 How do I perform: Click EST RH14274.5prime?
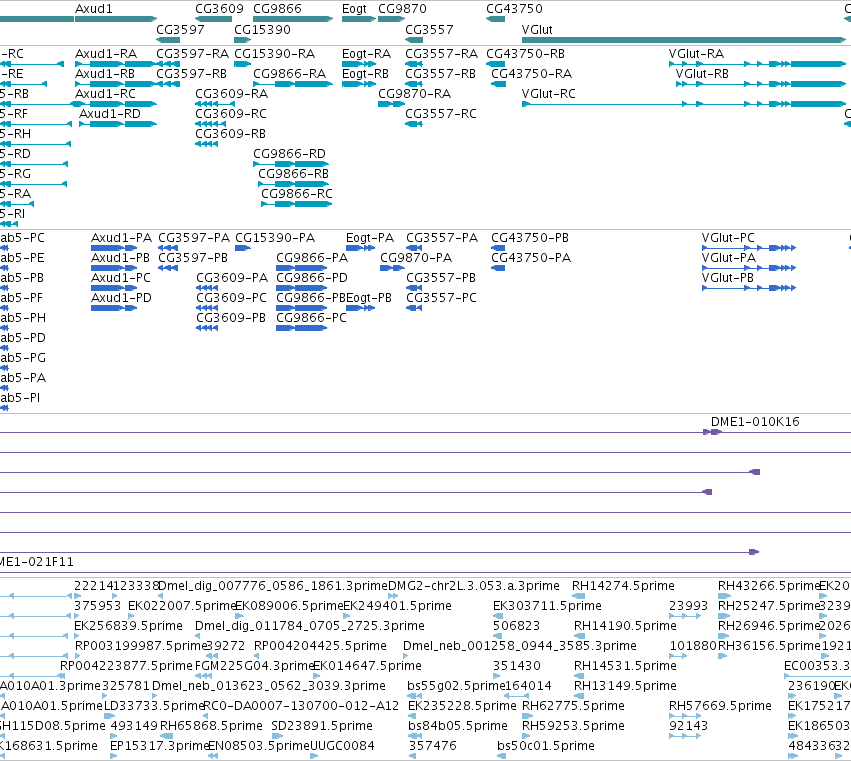(x=623, y=586)
